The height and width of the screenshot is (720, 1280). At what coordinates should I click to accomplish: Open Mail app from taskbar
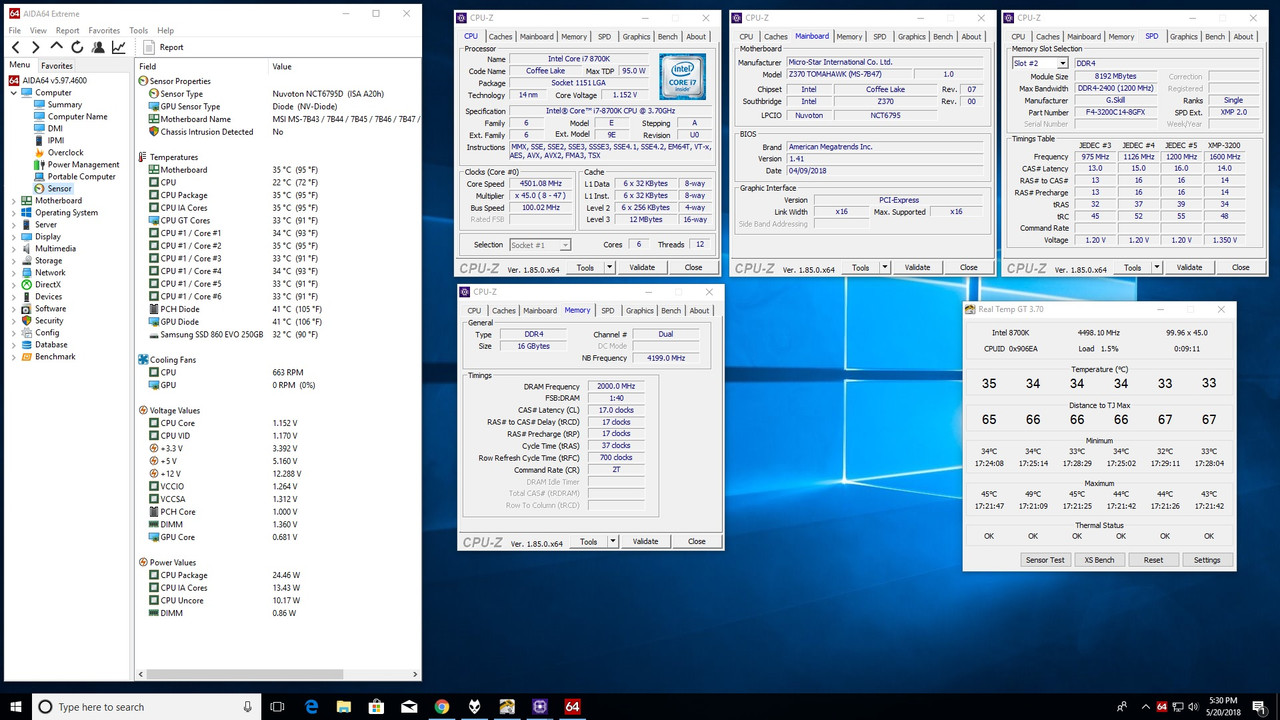pos(409,707)
